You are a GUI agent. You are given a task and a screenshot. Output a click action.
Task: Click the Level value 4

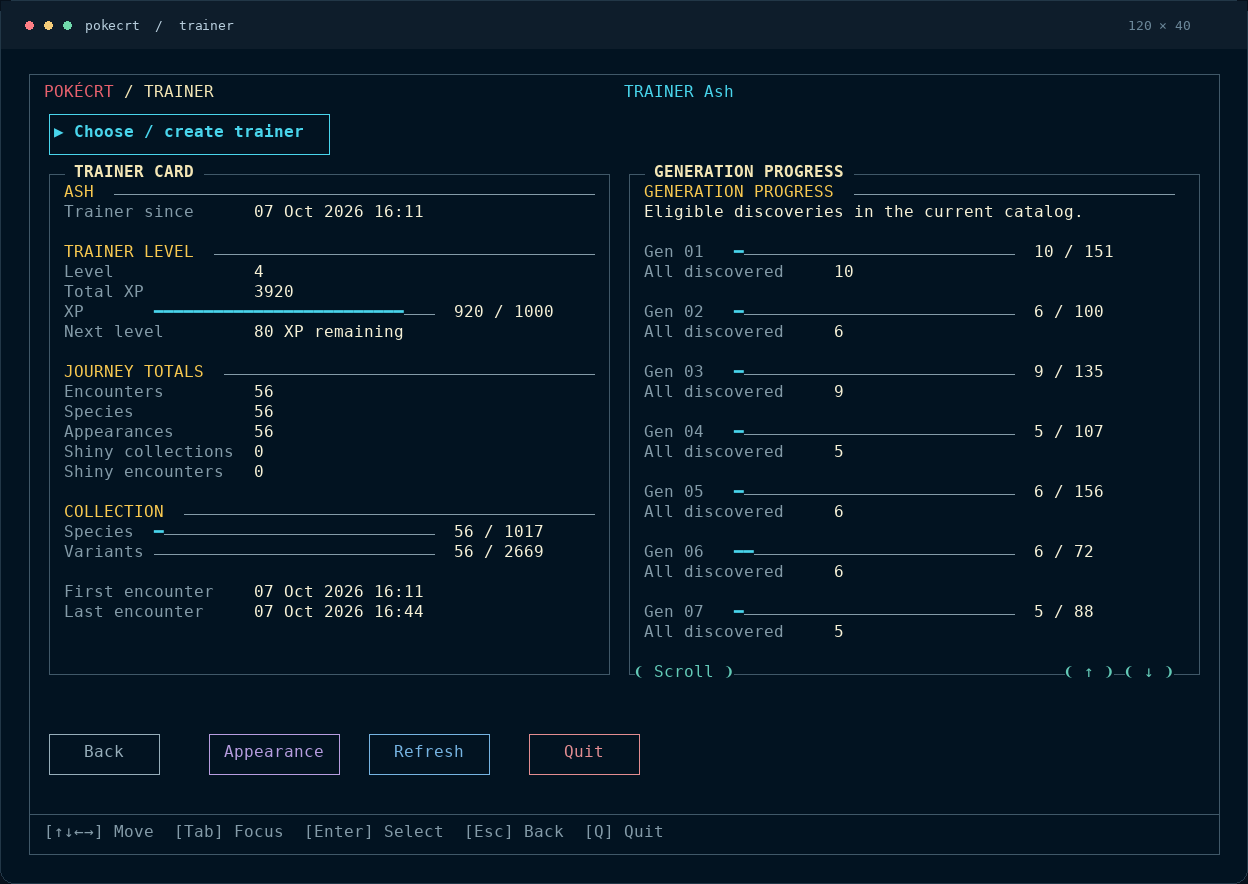click(259, 272)
